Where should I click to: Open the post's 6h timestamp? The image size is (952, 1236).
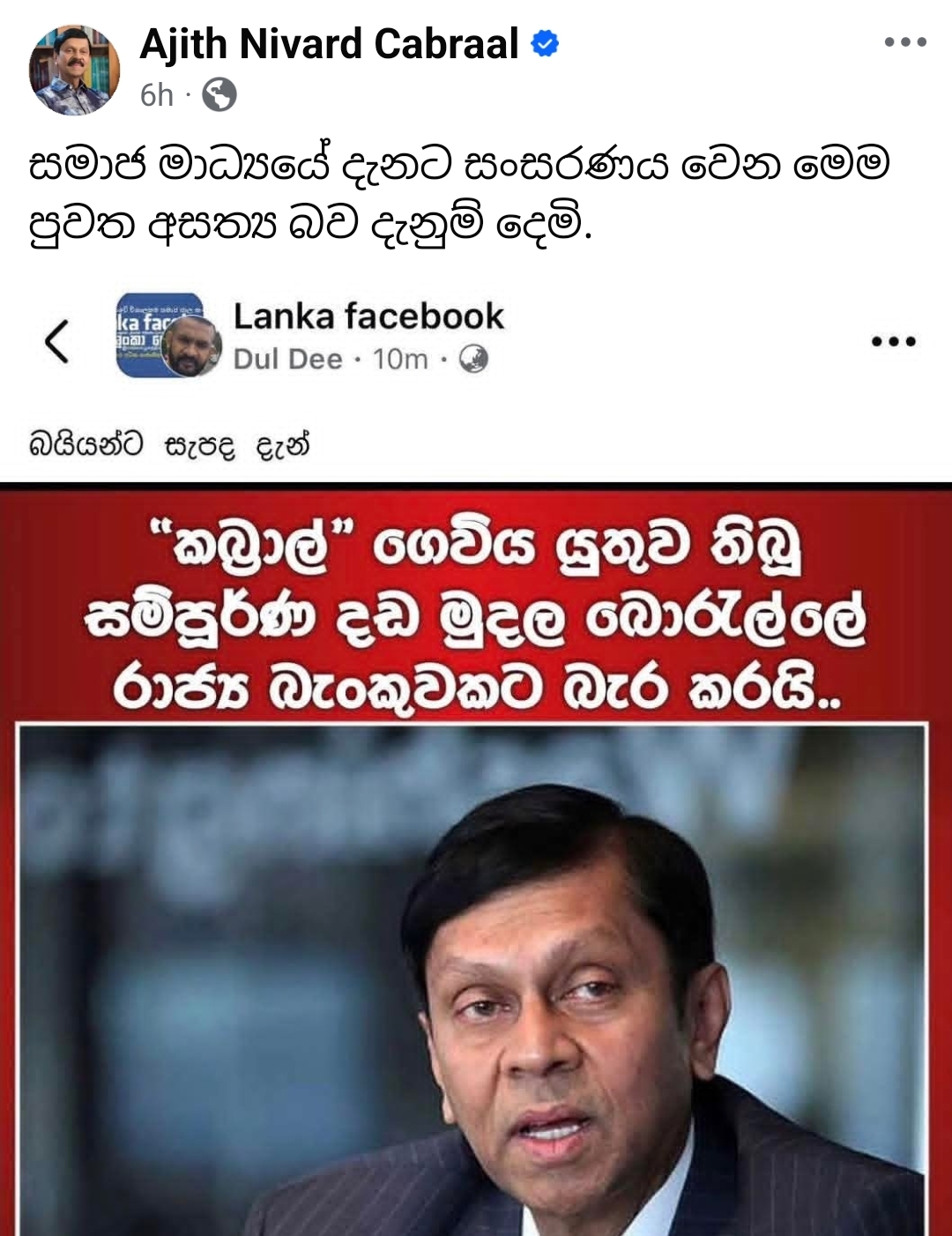click(157, 94)
